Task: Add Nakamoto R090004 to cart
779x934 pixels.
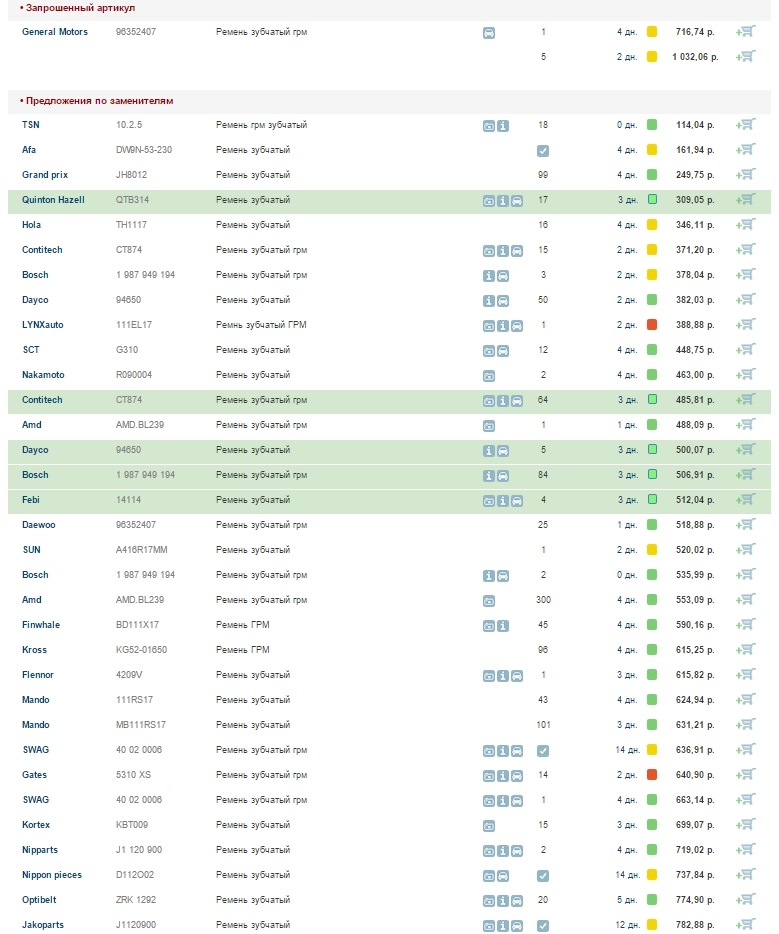Action: (x=746, y=375)
